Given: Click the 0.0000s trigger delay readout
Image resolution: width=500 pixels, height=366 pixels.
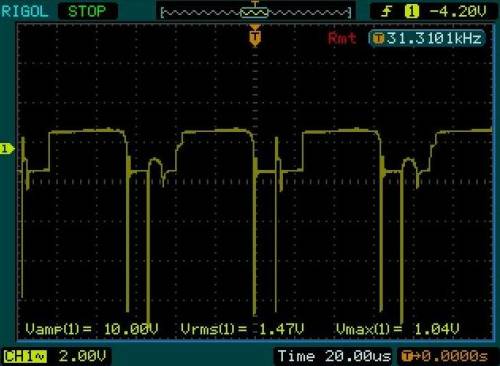Looking at the screenshot, I should tap(455, 356).
